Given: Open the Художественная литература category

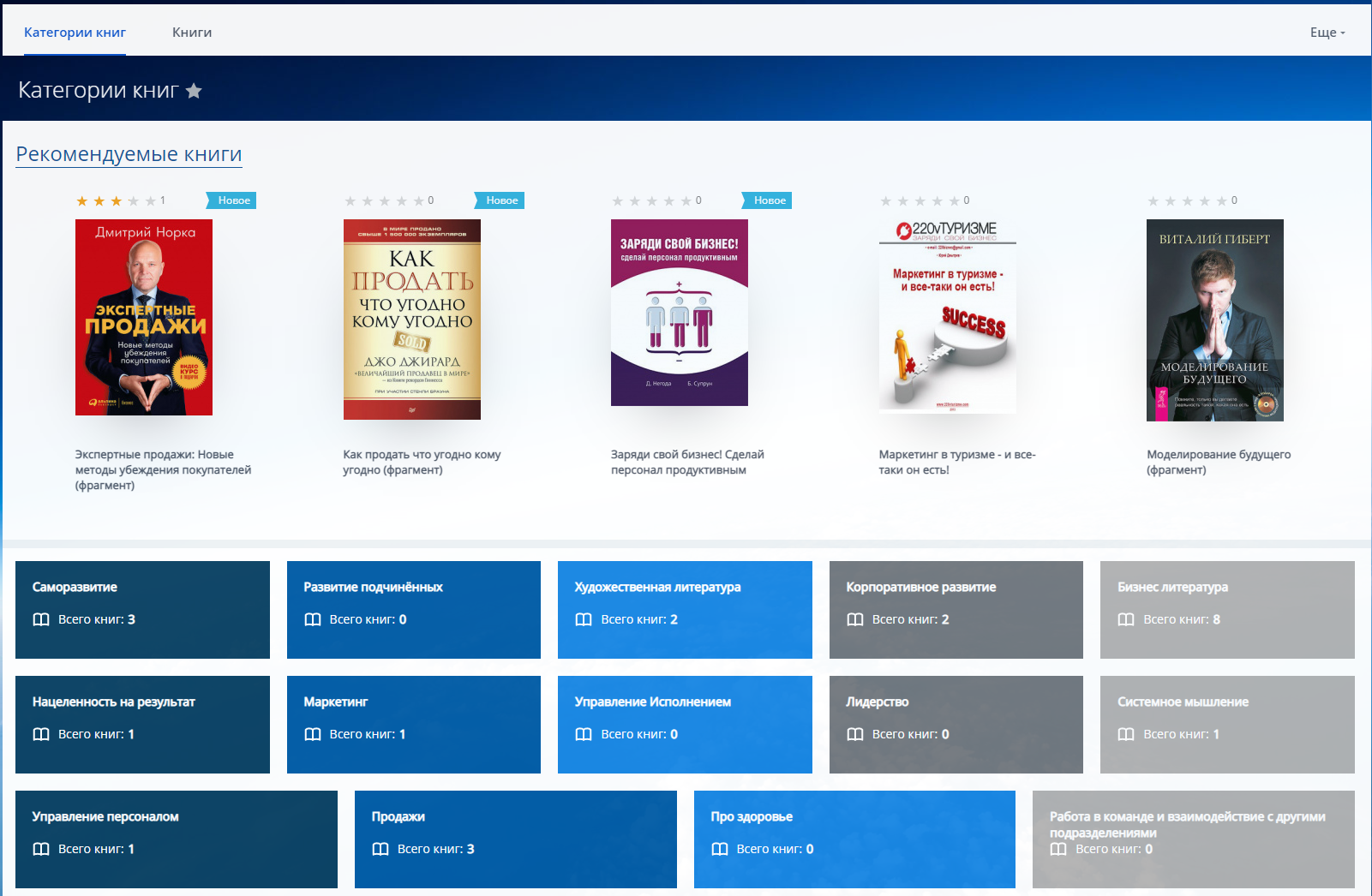Looking at the screenshot, I should 685,610.
